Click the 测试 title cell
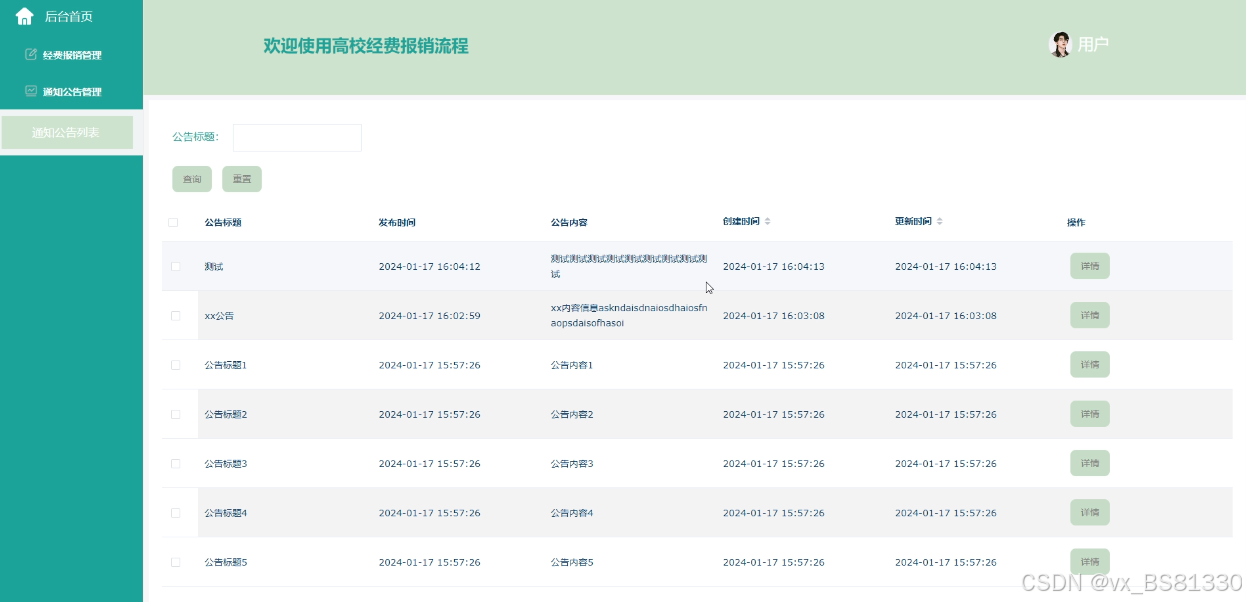Image resolution: width=1246 pixels, height=602 pixels. click(214, 267)
